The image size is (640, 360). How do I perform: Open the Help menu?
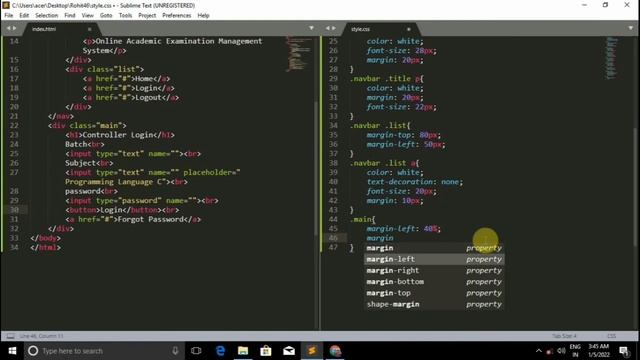point(203,16)
